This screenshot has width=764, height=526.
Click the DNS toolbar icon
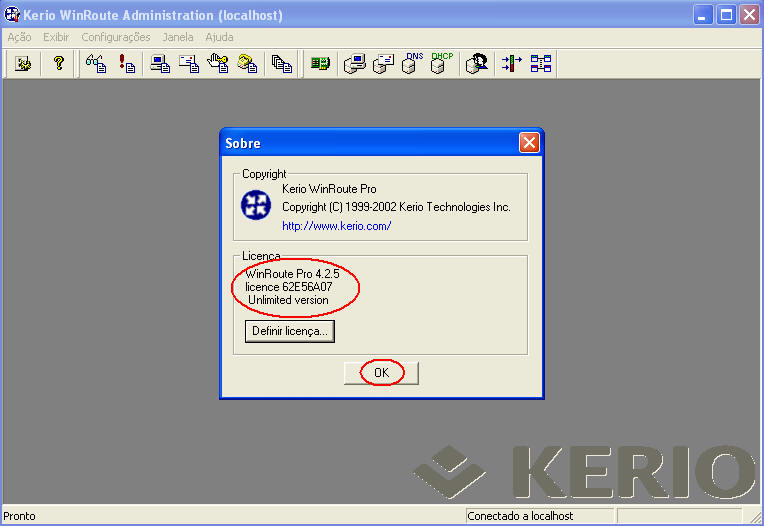point(412,64)
